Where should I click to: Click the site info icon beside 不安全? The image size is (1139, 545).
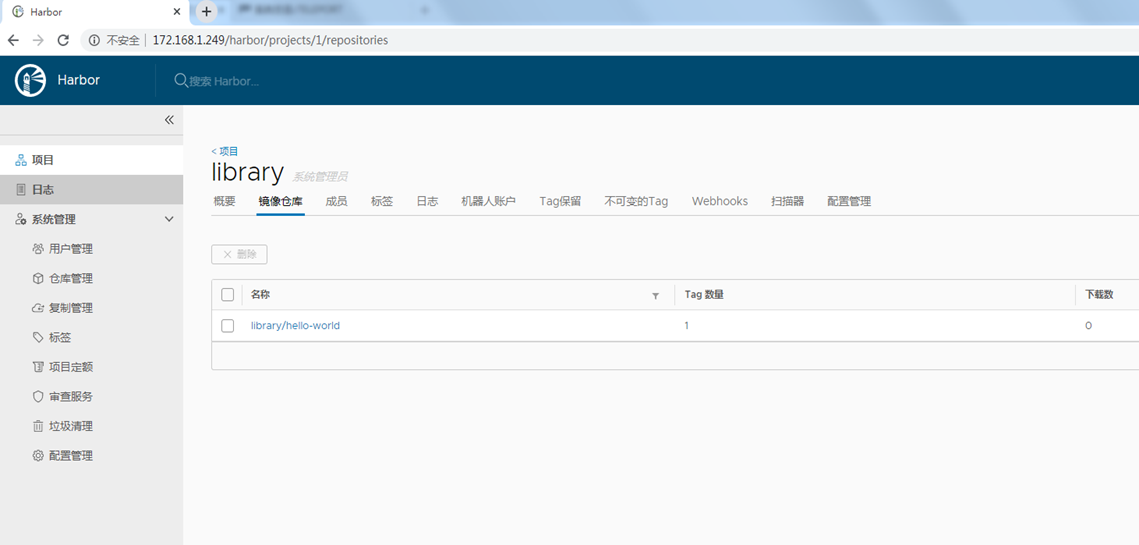(x=94, y=41)
